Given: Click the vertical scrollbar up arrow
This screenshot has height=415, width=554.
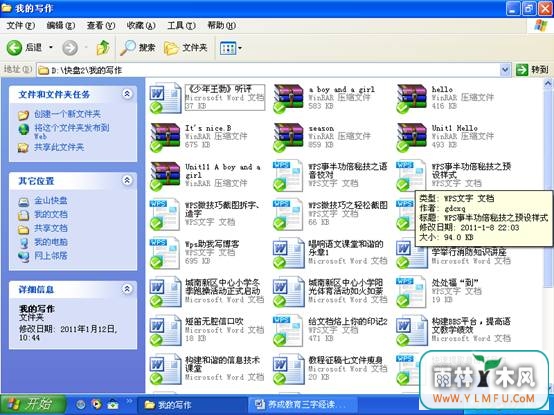Looking at the screenshot, I should pos(548,84).
